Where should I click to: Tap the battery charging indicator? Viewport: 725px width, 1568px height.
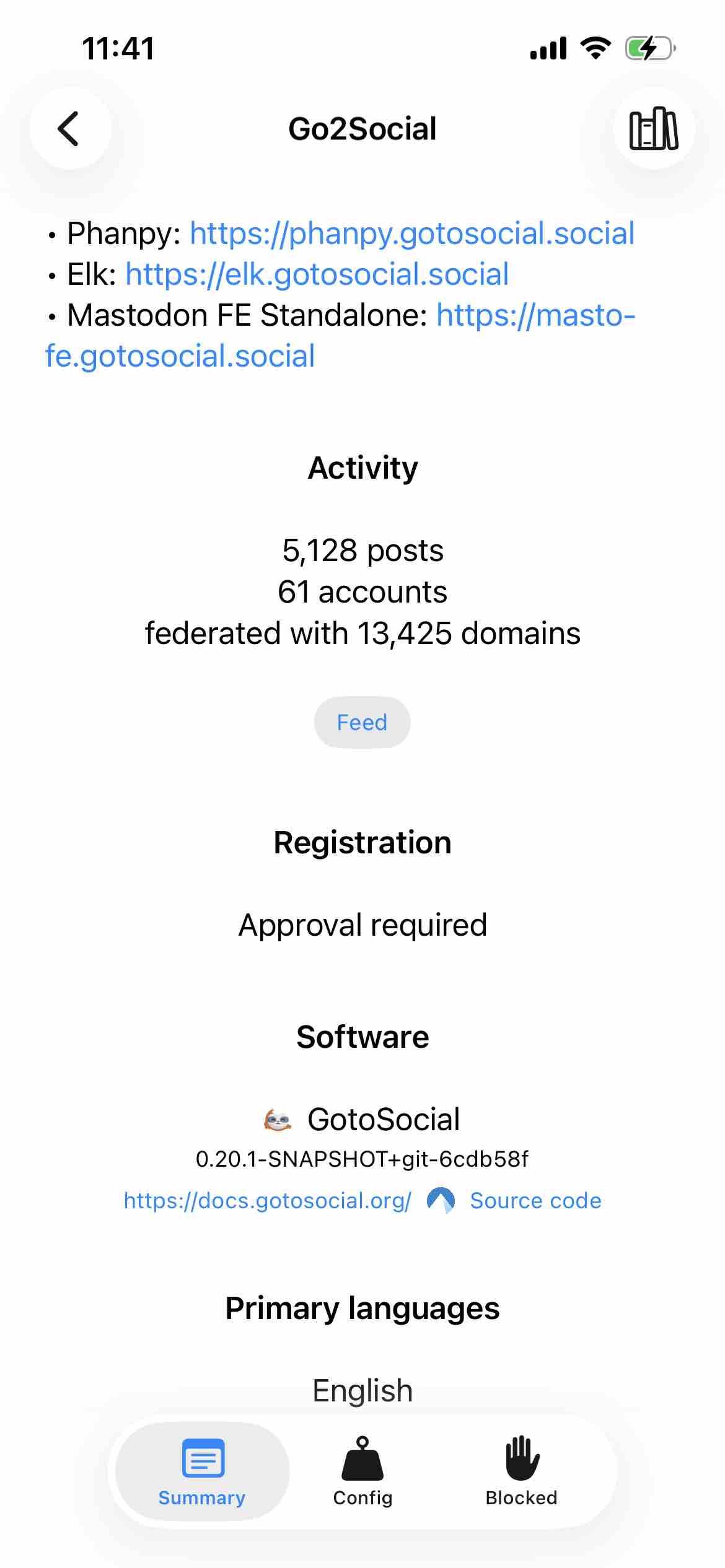point(649,48)
